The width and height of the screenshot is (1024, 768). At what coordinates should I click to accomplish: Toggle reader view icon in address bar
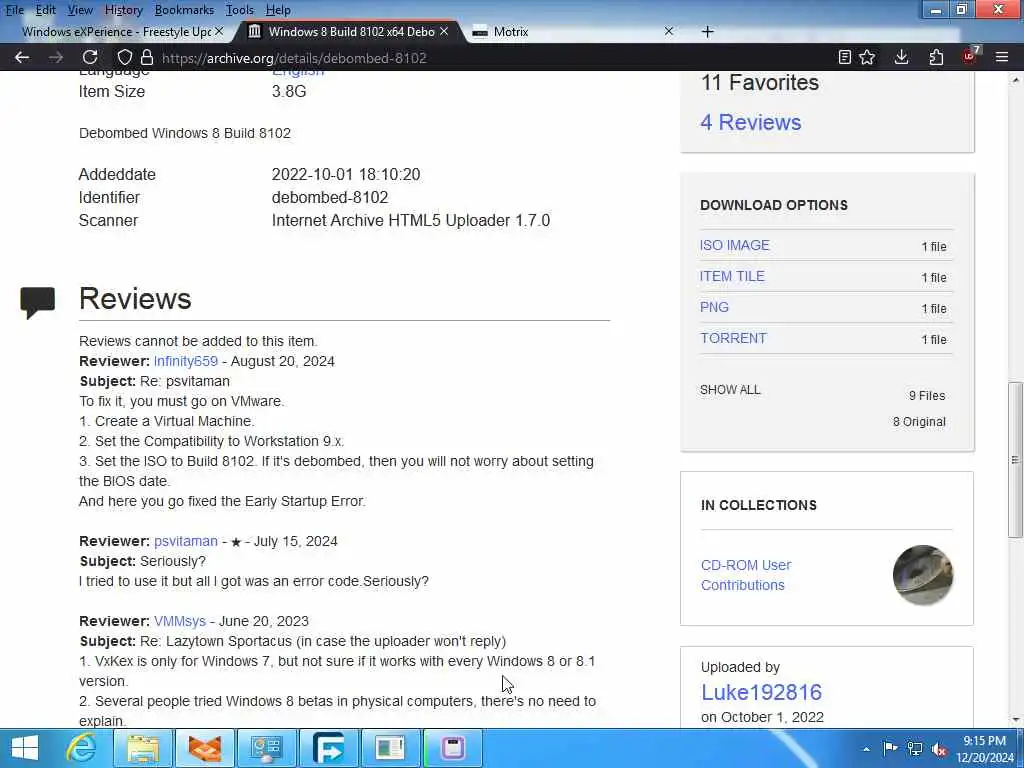pyautogui.click(x=844, y=57)
